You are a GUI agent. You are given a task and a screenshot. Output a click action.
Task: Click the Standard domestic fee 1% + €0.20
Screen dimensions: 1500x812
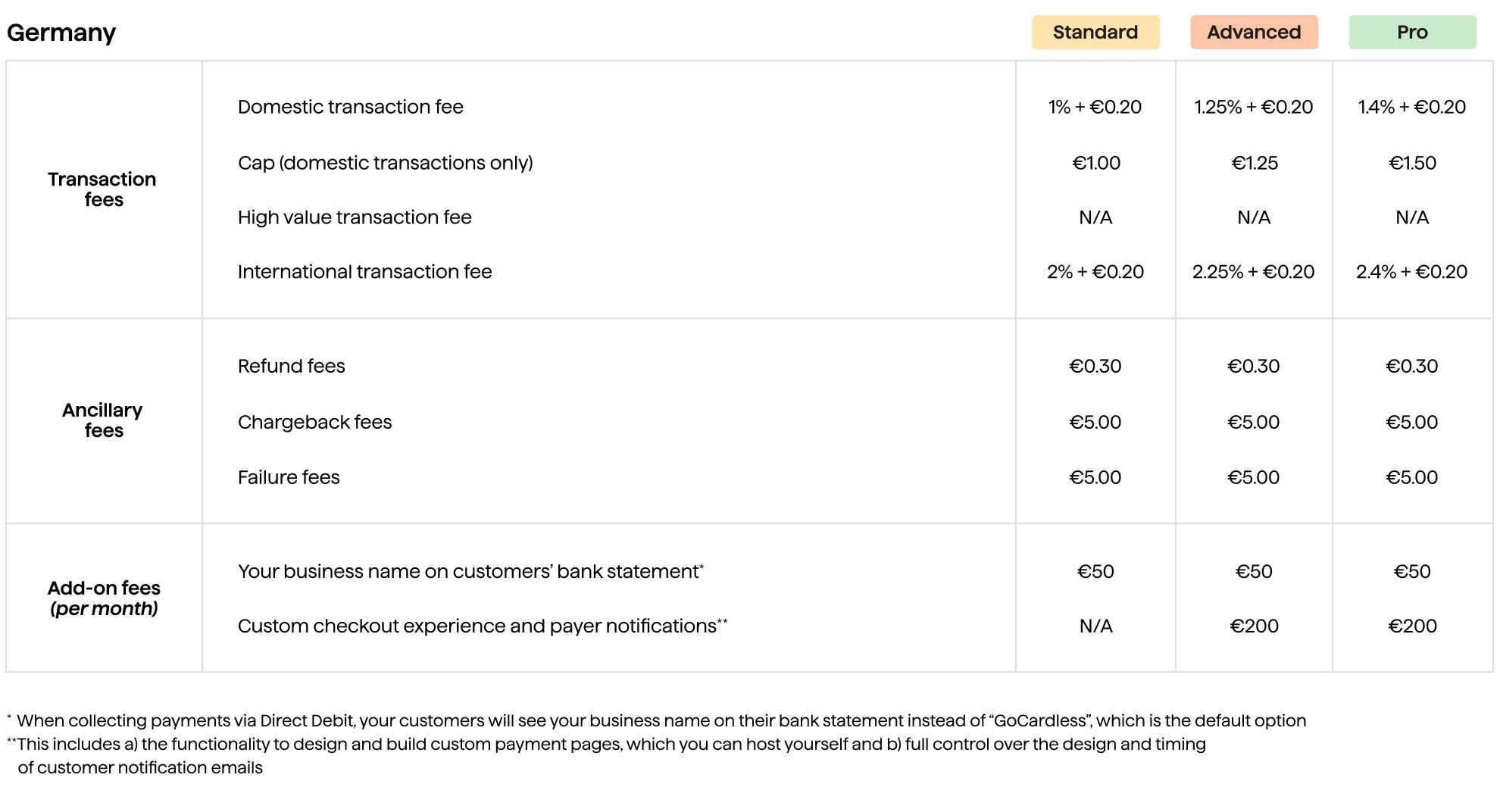coord(1095,107)
